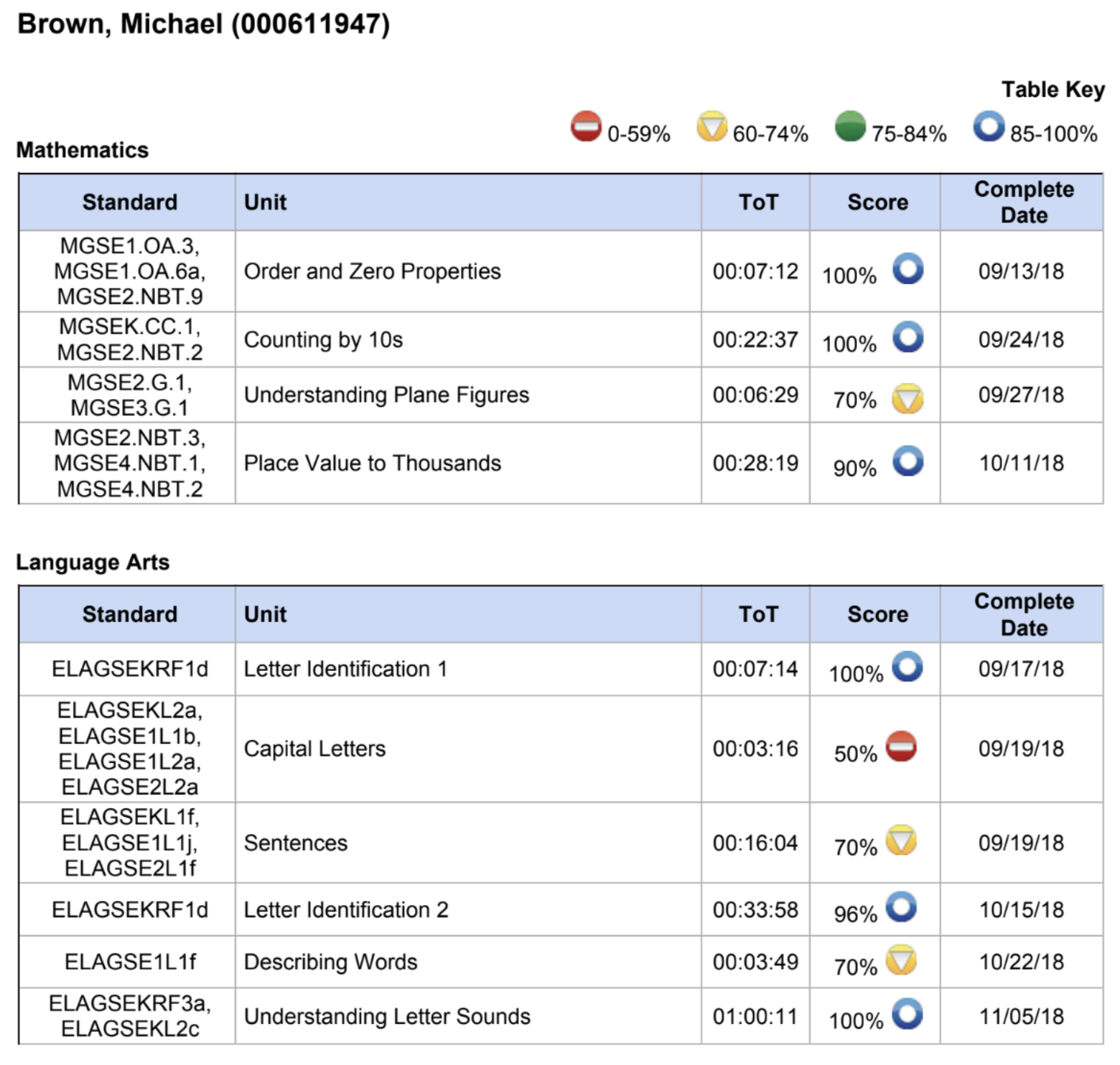Click the Standard header in Mathematics table

pyautogui.click(x=130, y=202)
